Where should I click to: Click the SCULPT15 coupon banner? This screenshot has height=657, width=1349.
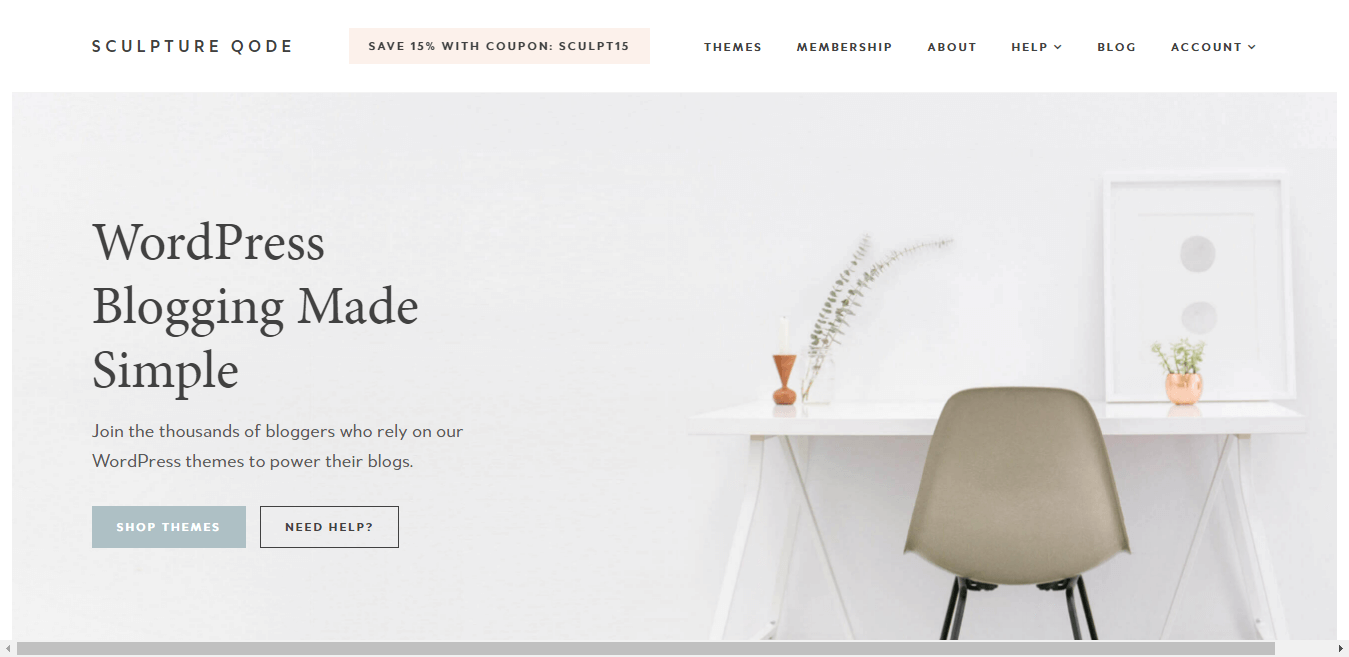pos(499,46)
